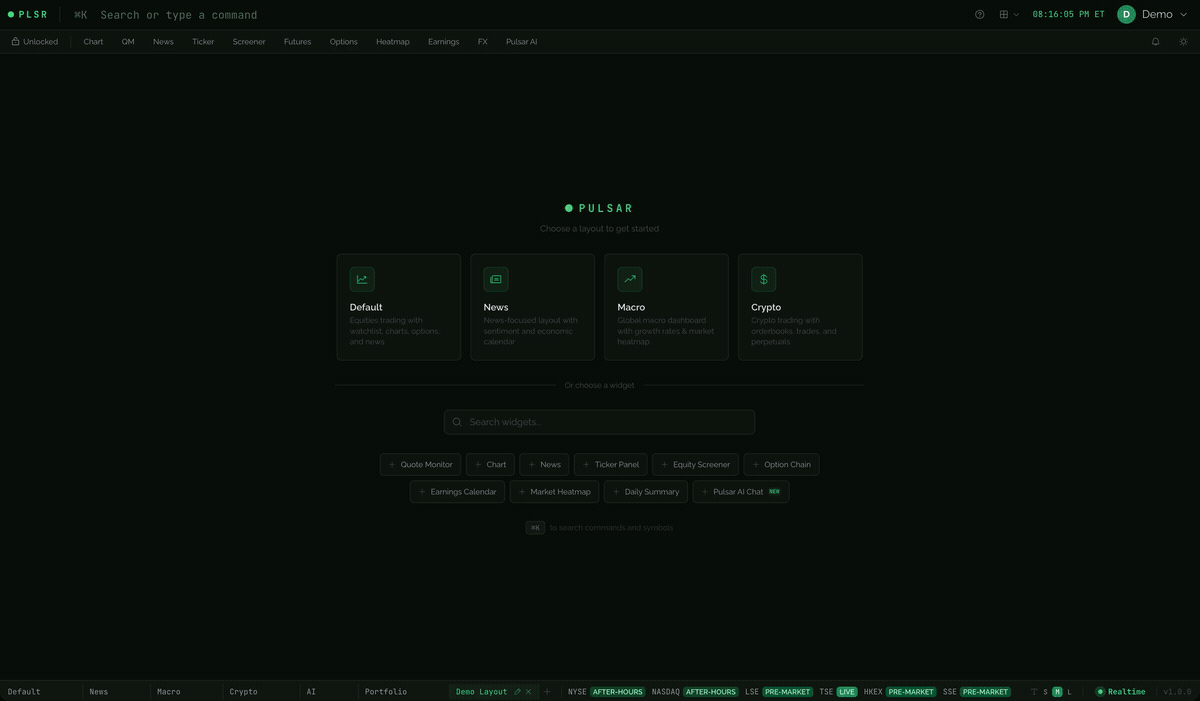Toggle light theme with sun icon
The image size is (1200, 701).
click(1183, 42)
